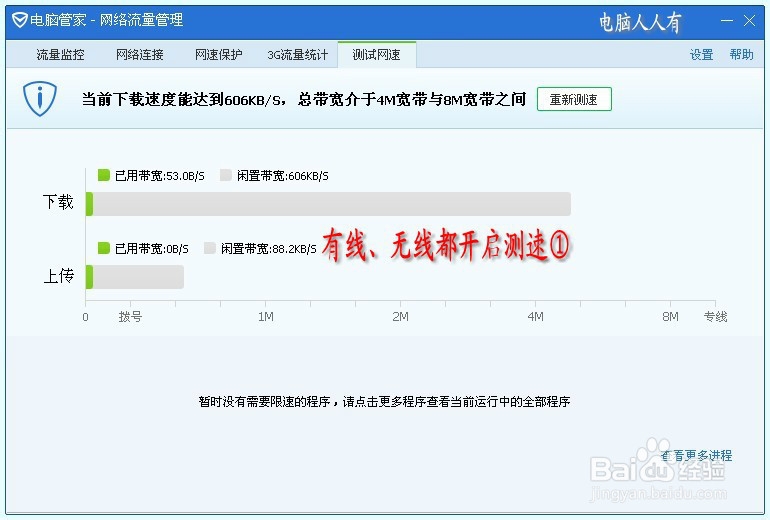Click the 4M axis label
The width and height of the screenshot is (770, 520).
tap(535, 317)
